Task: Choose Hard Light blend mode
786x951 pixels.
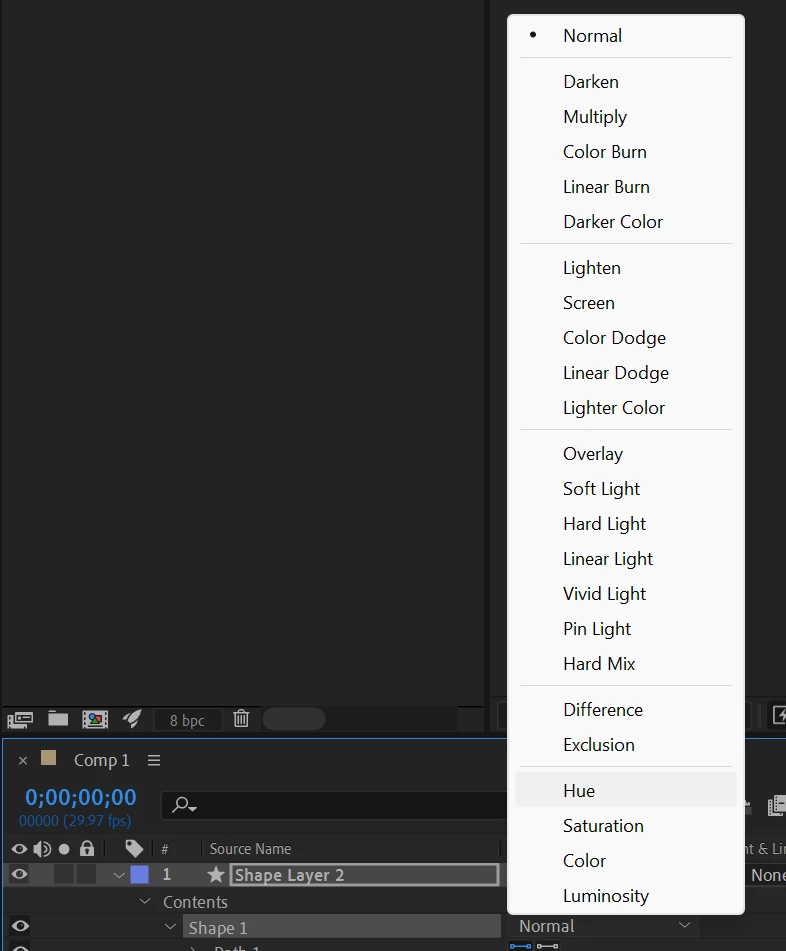Action: click(x=625, y=524)
